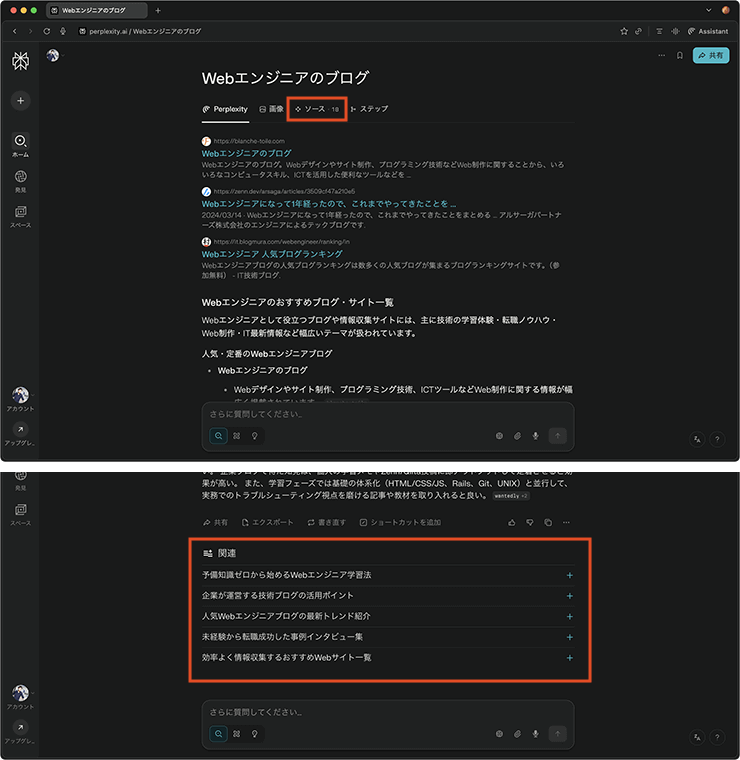Start a new thread with plus button

tap(20, 101)
